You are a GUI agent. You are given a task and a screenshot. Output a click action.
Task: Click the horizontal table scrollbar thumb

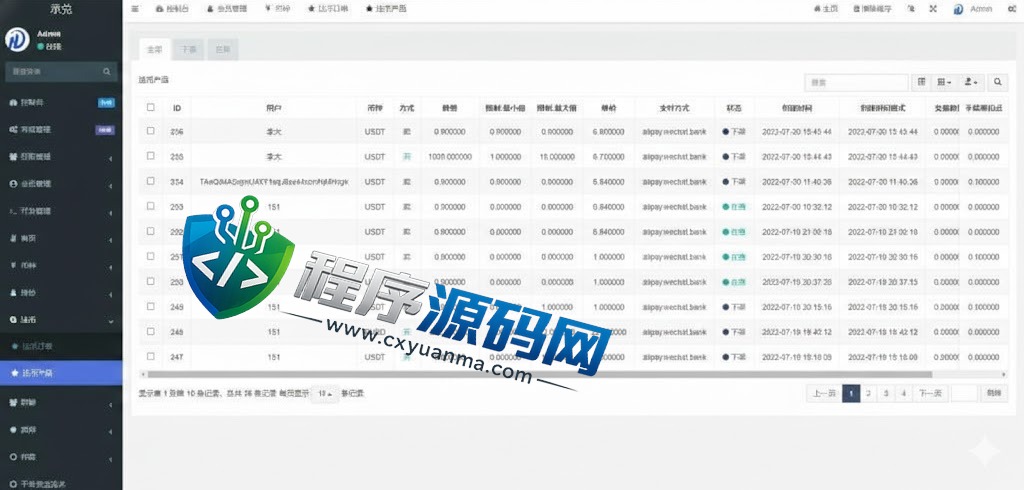click(x=539, y=374)
